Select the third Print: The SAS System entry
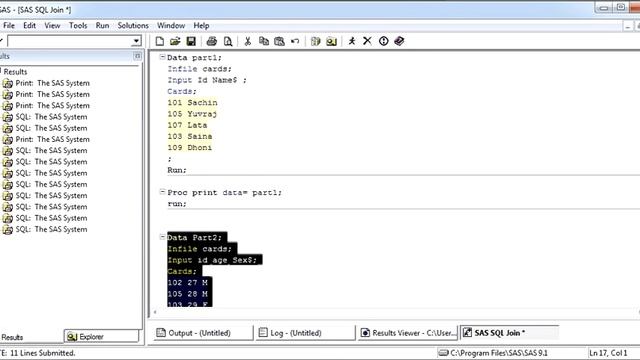 pyautogui.click(x=52, y=106)
